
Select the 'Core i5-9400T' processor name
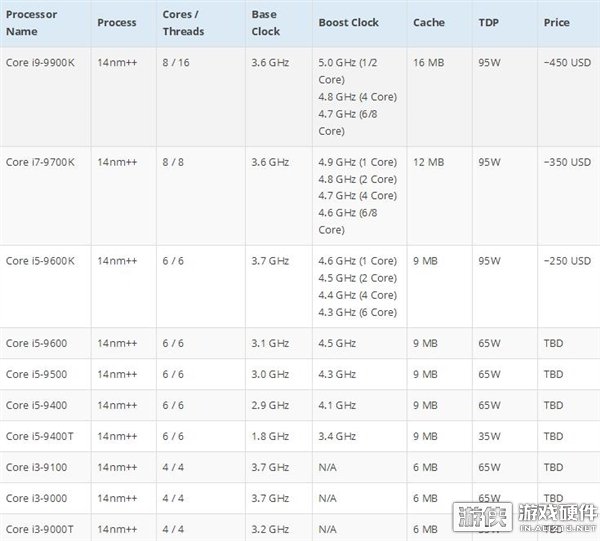pos(39,436)
